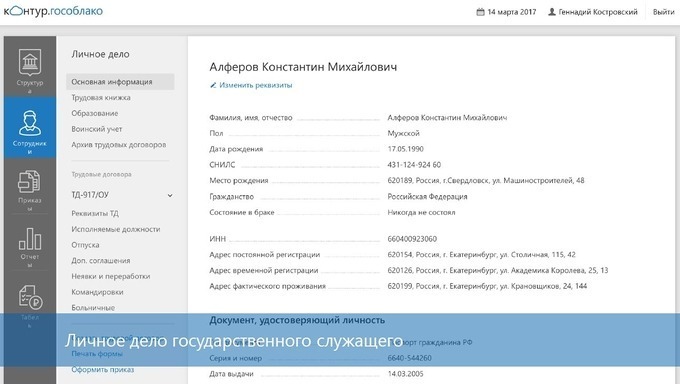Open Образование section
The image size is (680, 384).
tap(95, 113)
